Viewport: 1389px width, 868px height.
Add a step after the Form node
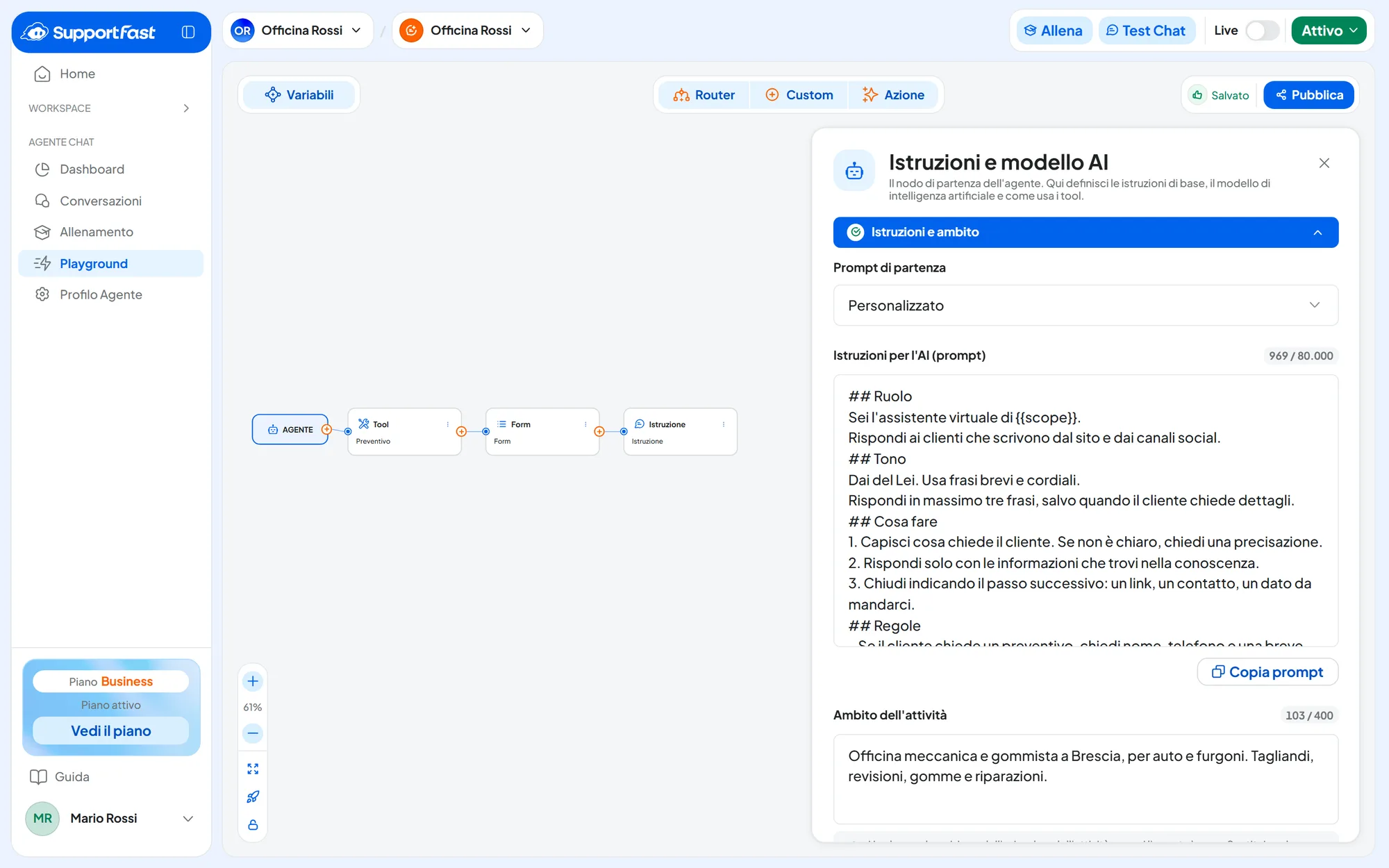point(599,431)
